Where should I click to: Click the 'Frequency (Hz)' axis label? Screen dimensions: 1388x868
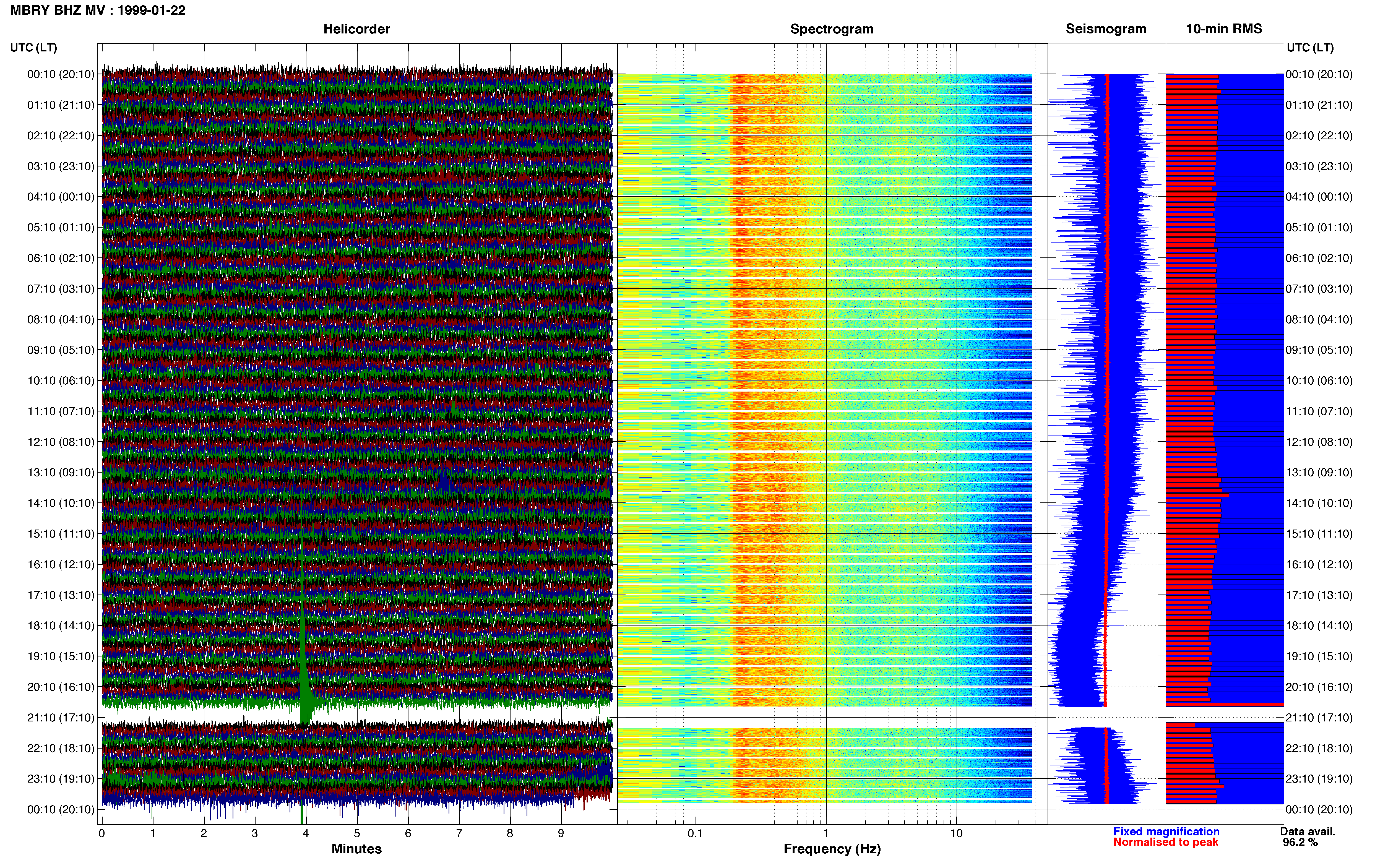pyautogui.click(x=832, y=848)
